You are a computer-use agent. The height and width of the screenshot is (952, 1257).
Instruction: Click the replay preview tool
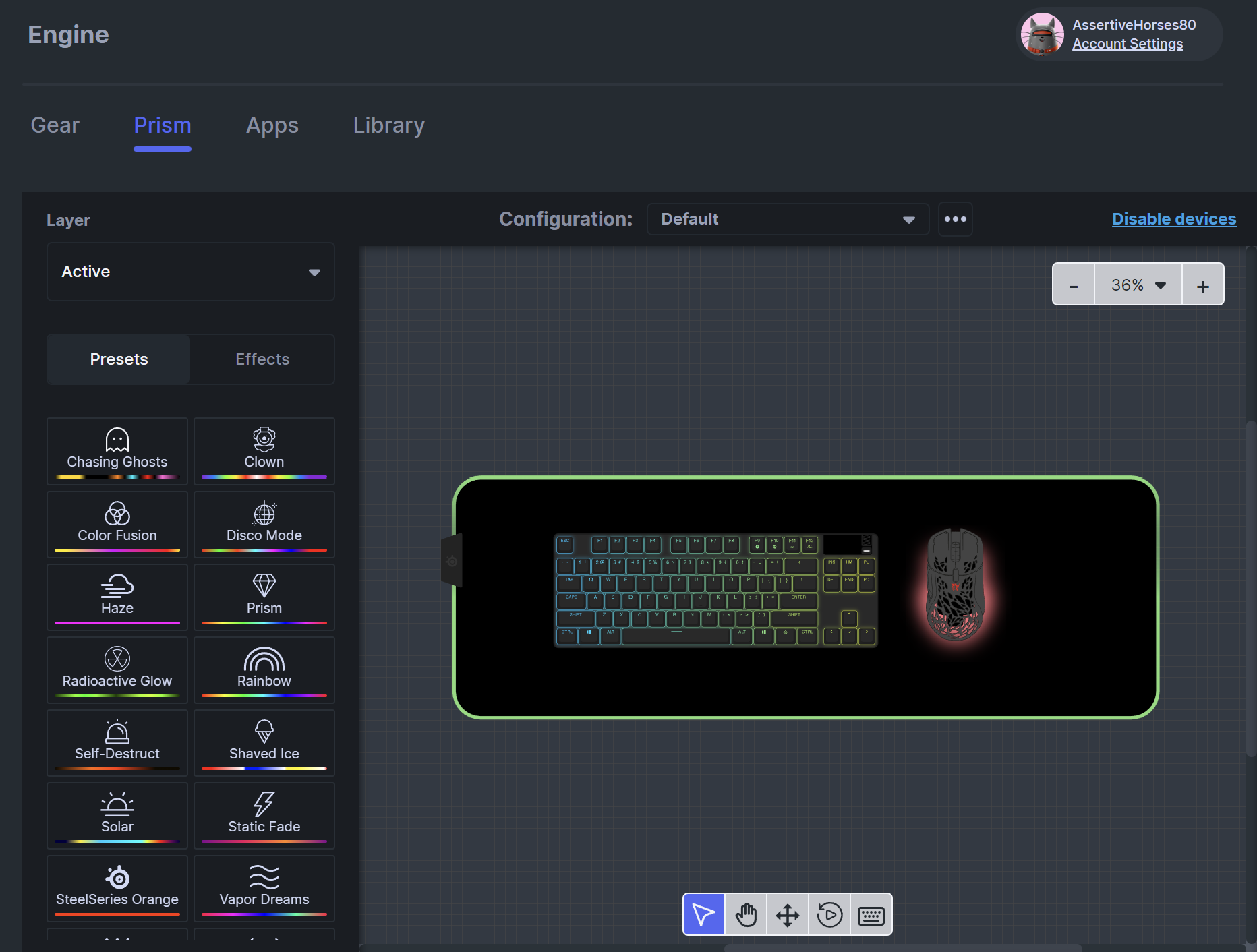[829, 914]
